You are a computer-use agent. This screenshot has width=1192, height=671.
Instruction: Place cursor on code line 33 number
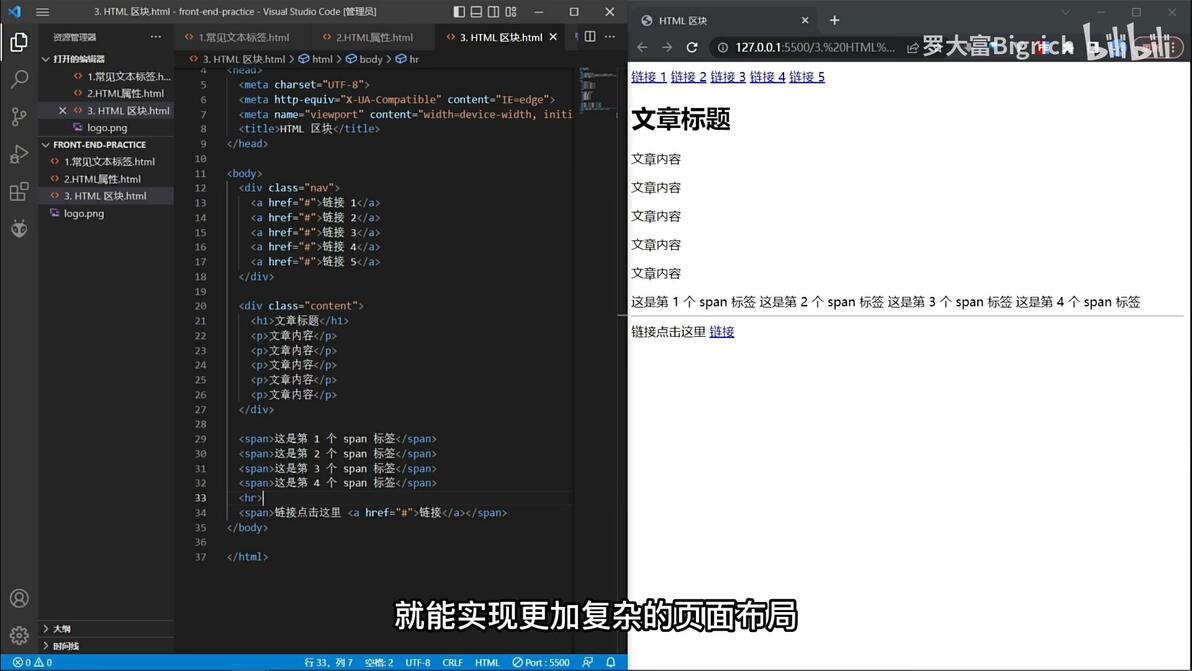(200, 498)
